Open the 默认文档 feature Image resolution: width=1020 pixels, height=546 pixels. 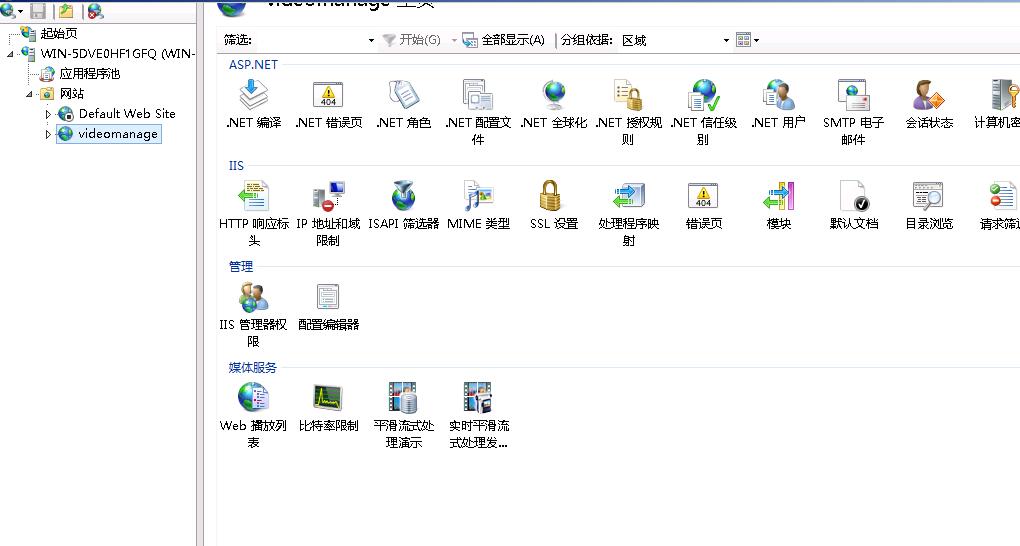(x=853, y=206)
